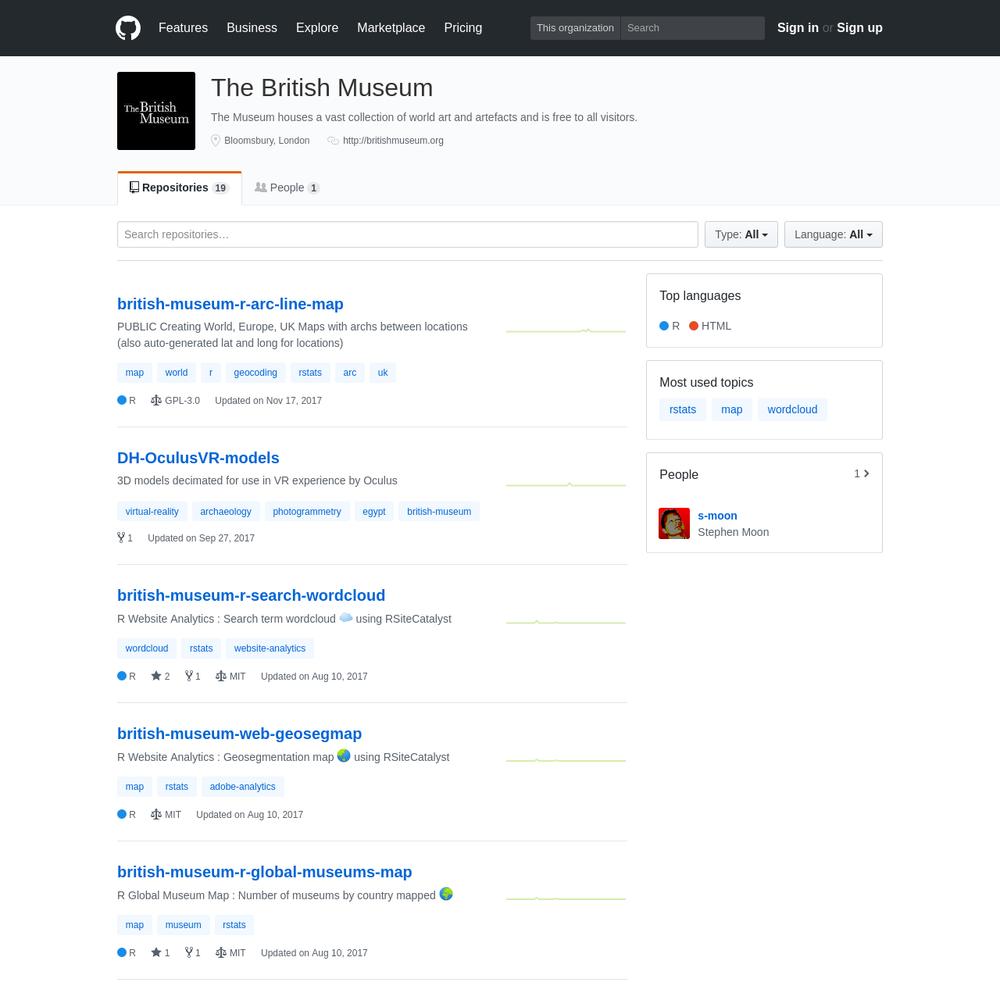Open Business in the top navigation
The height and width of the screenshot is (1000, 1000).
pyautogui.click(x=252, y=28)
